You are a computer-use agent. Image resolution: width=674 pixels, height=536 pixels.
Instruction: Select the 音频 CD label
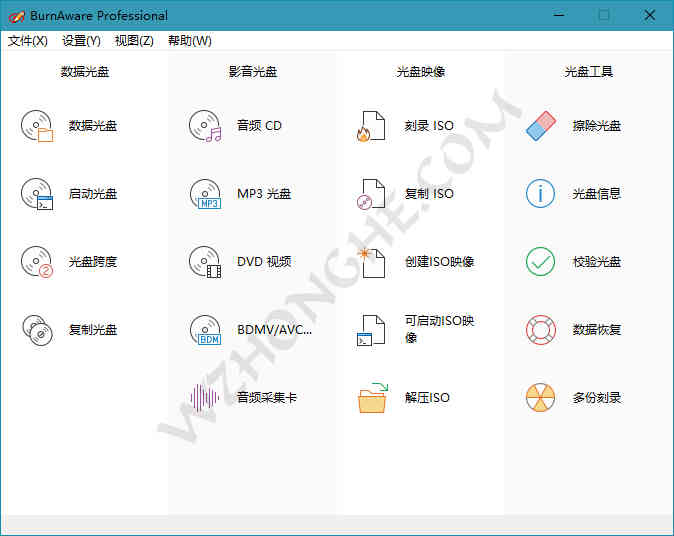pos(259,126)
